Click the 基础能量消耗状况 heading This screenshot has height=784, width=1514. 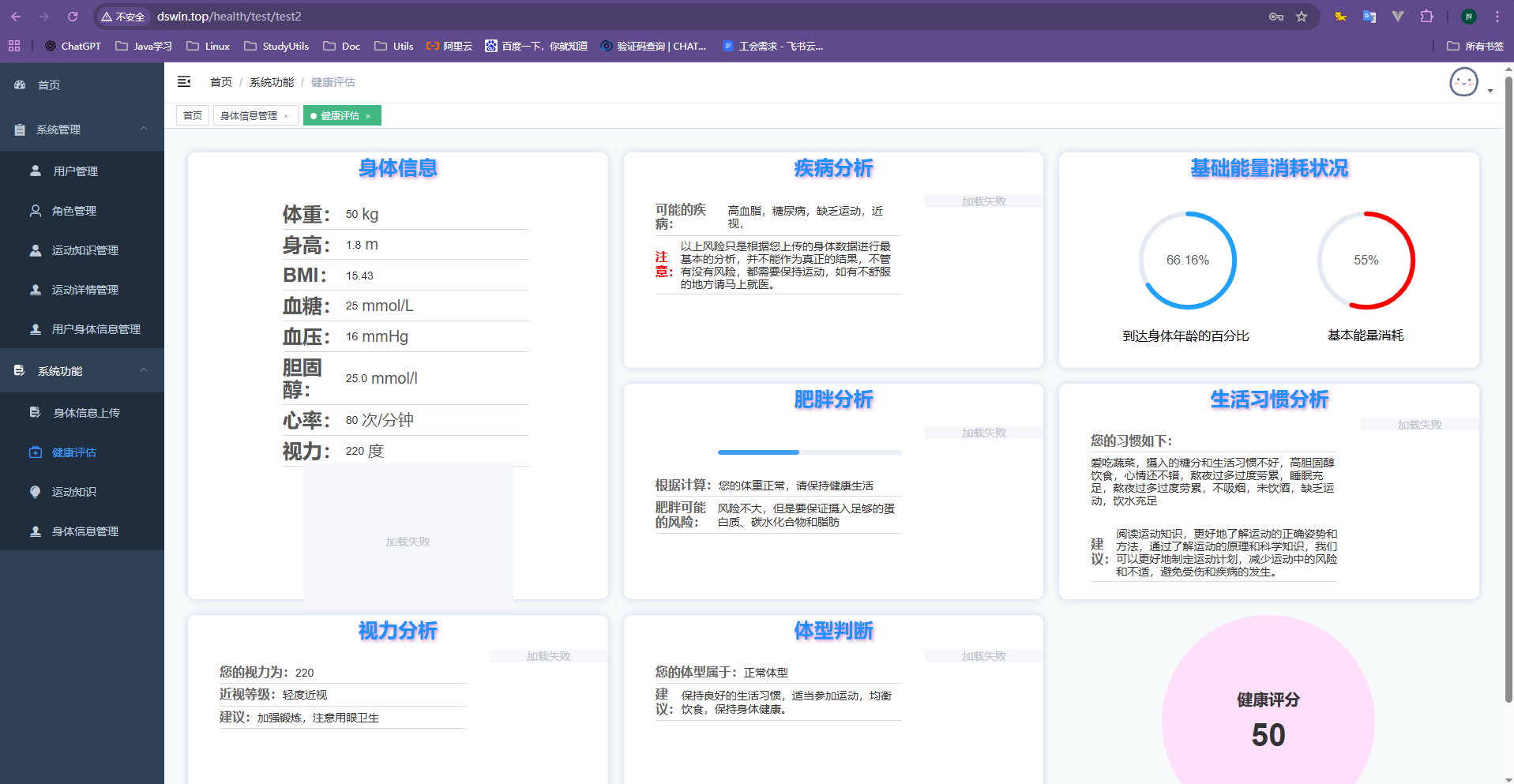click(x=1269, y=168)
